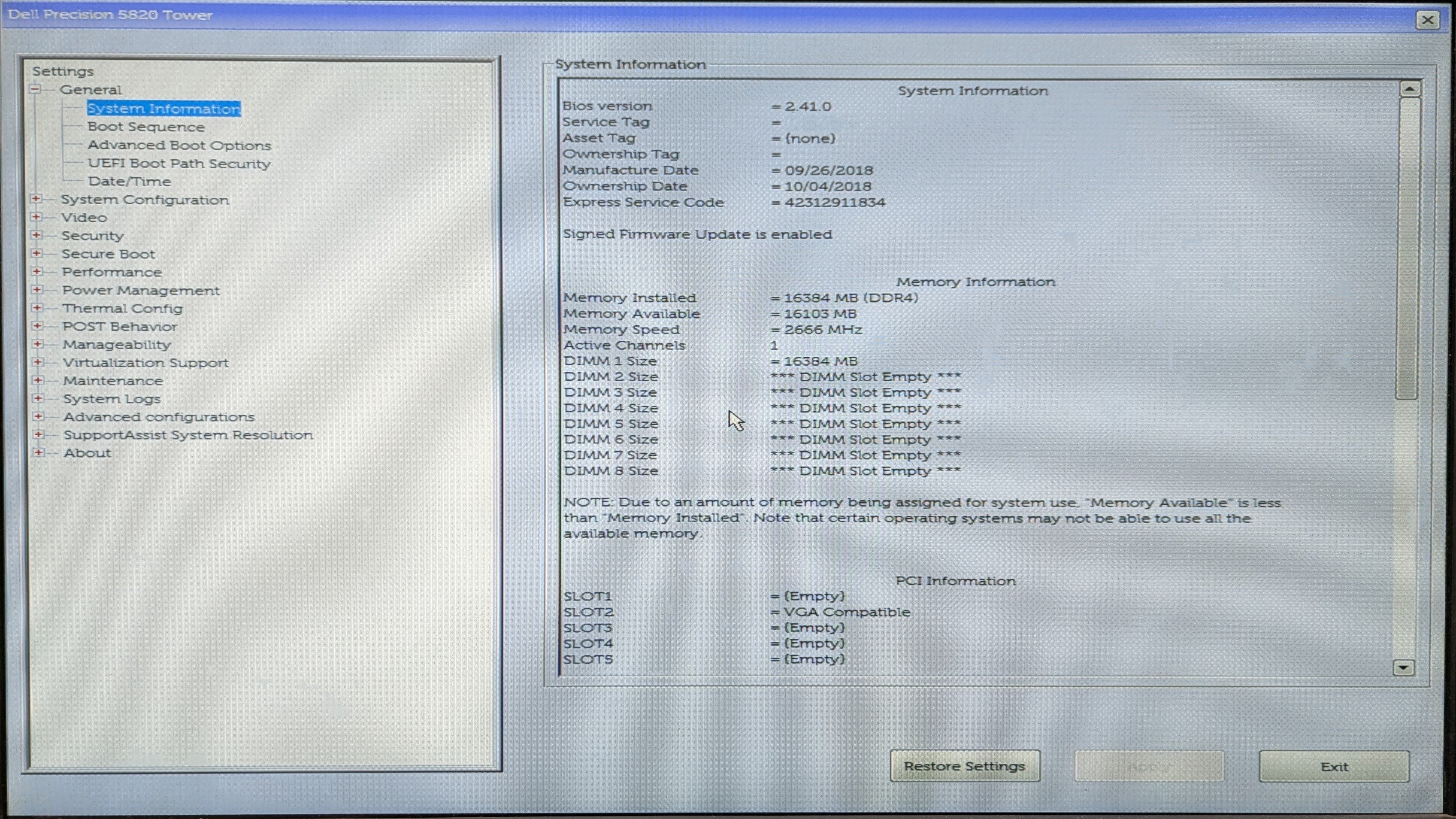Expand the Video settings node
Image resolution: width=1456 pixels, height=819 pixels.
(x=36, y=217)
